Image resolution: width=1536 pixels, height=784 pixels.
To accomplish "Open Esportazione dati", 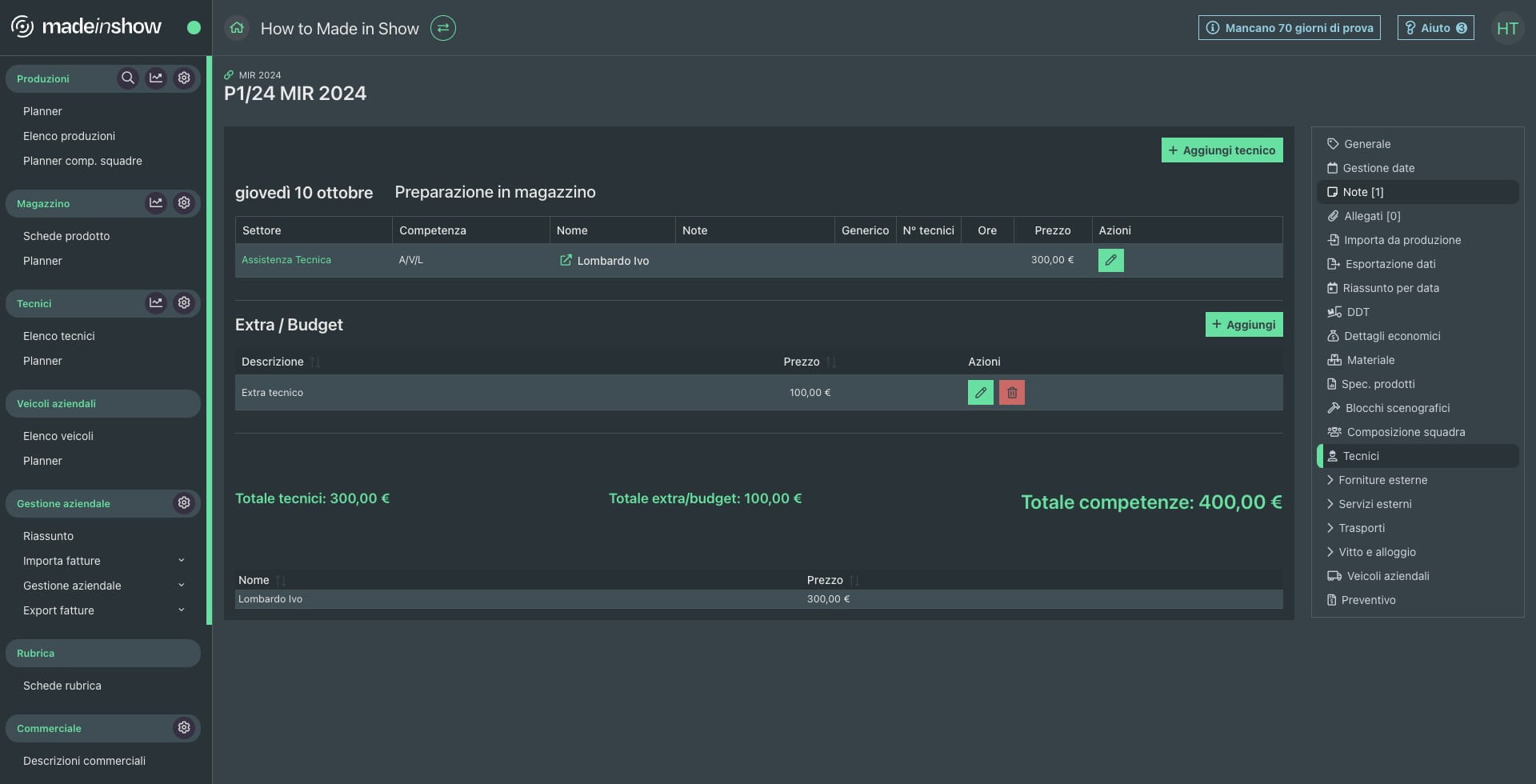I will 1418,264.
